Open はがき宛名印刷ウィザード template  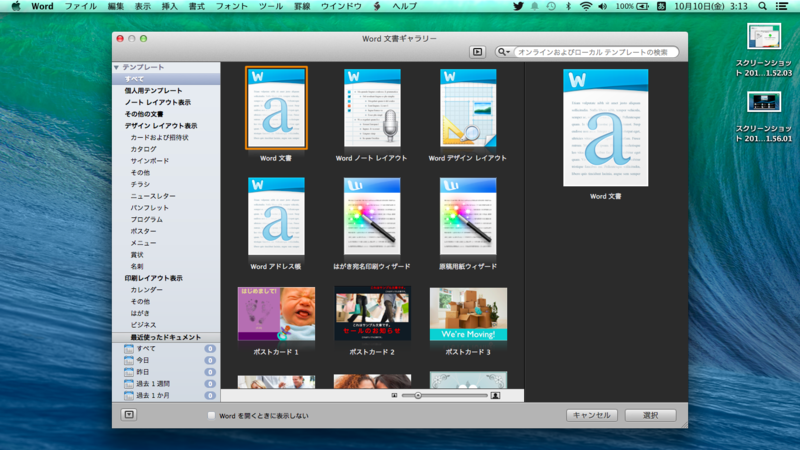click(372, 216)
